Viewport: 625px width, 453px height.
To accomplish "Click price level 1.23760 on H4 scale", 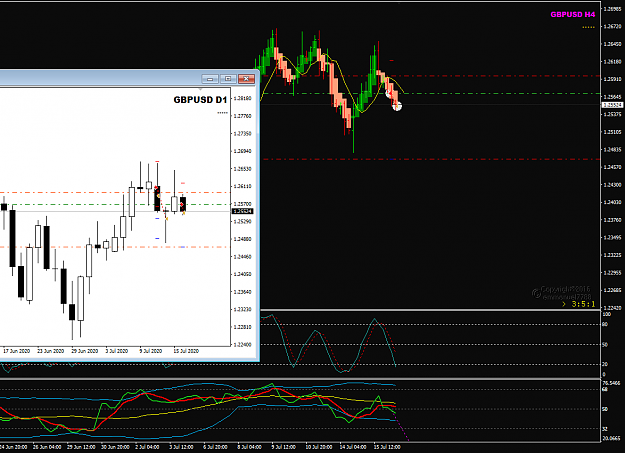I will click(x=613, y=220).
